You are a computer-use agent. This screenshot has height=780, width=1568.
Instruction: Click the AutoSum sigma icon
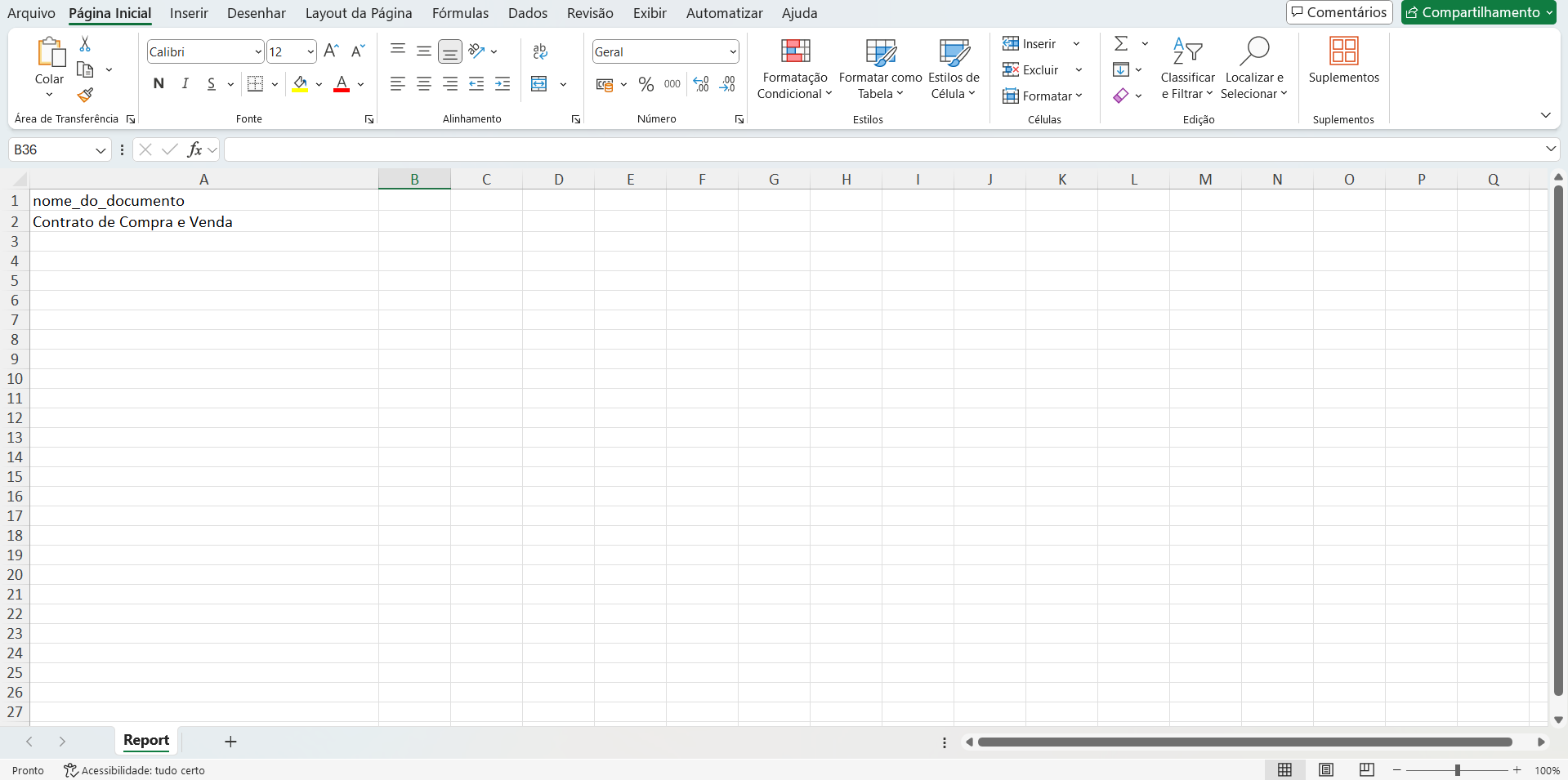1121,43
